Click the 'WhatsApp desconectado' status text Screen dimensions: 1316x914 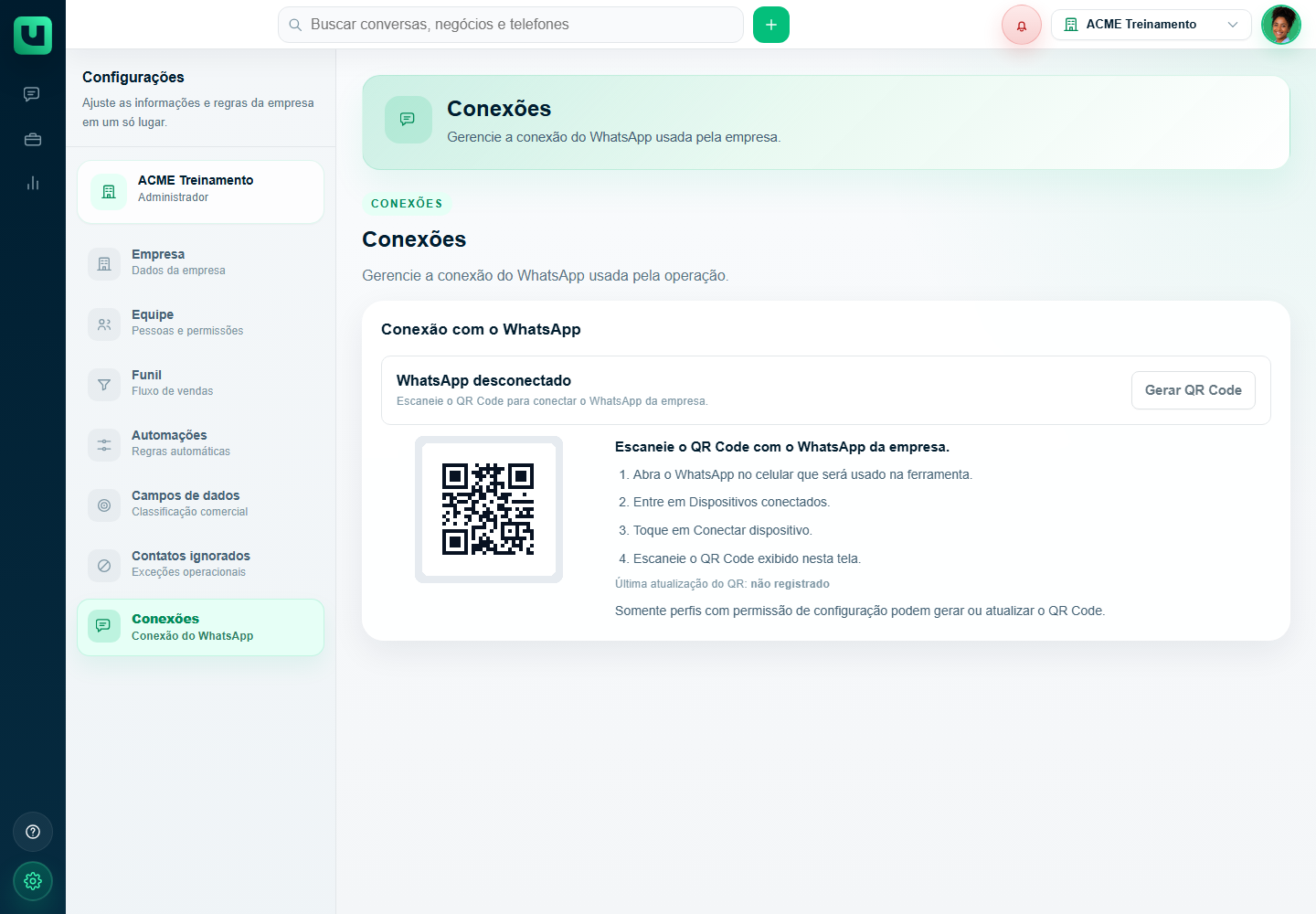(x=483, y=380)
